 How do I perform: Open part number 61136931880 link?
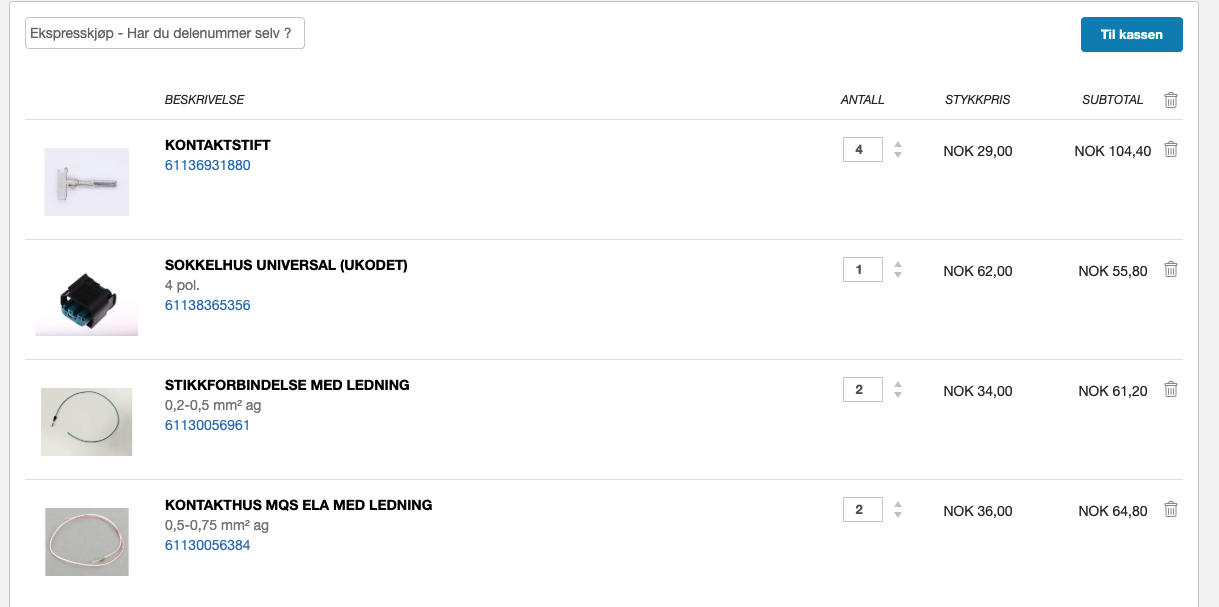(x=207, y=165)
